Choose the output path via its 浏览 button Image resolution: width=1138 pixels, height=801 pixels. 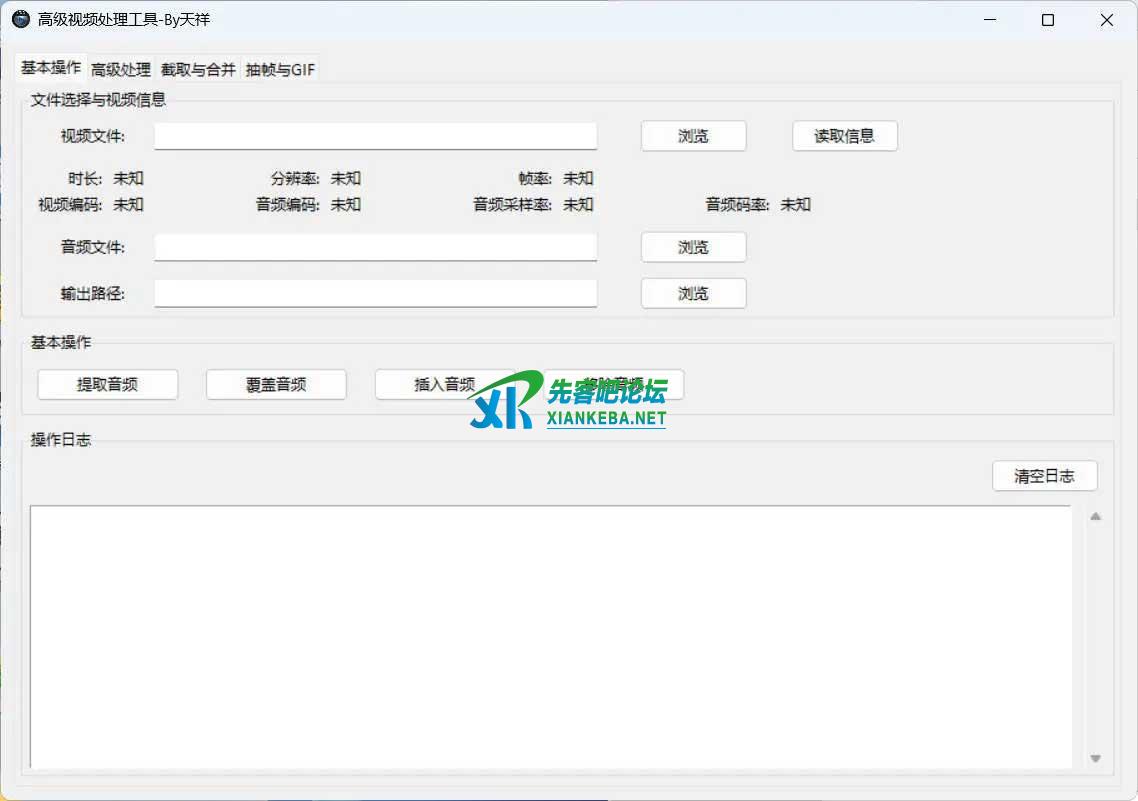(693, 293)
